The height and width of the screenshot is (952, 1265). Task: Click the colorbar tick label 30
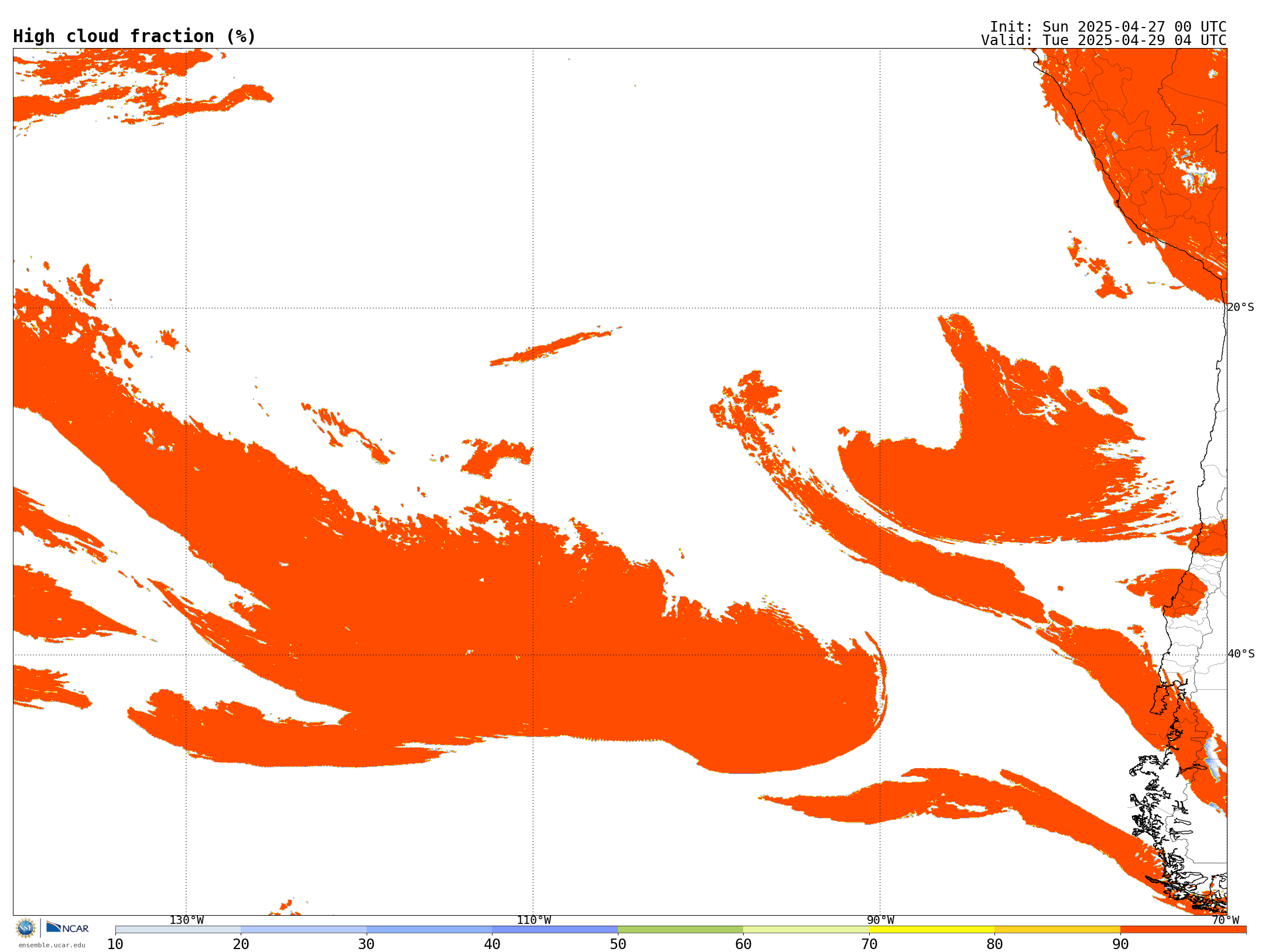[367, 944]
